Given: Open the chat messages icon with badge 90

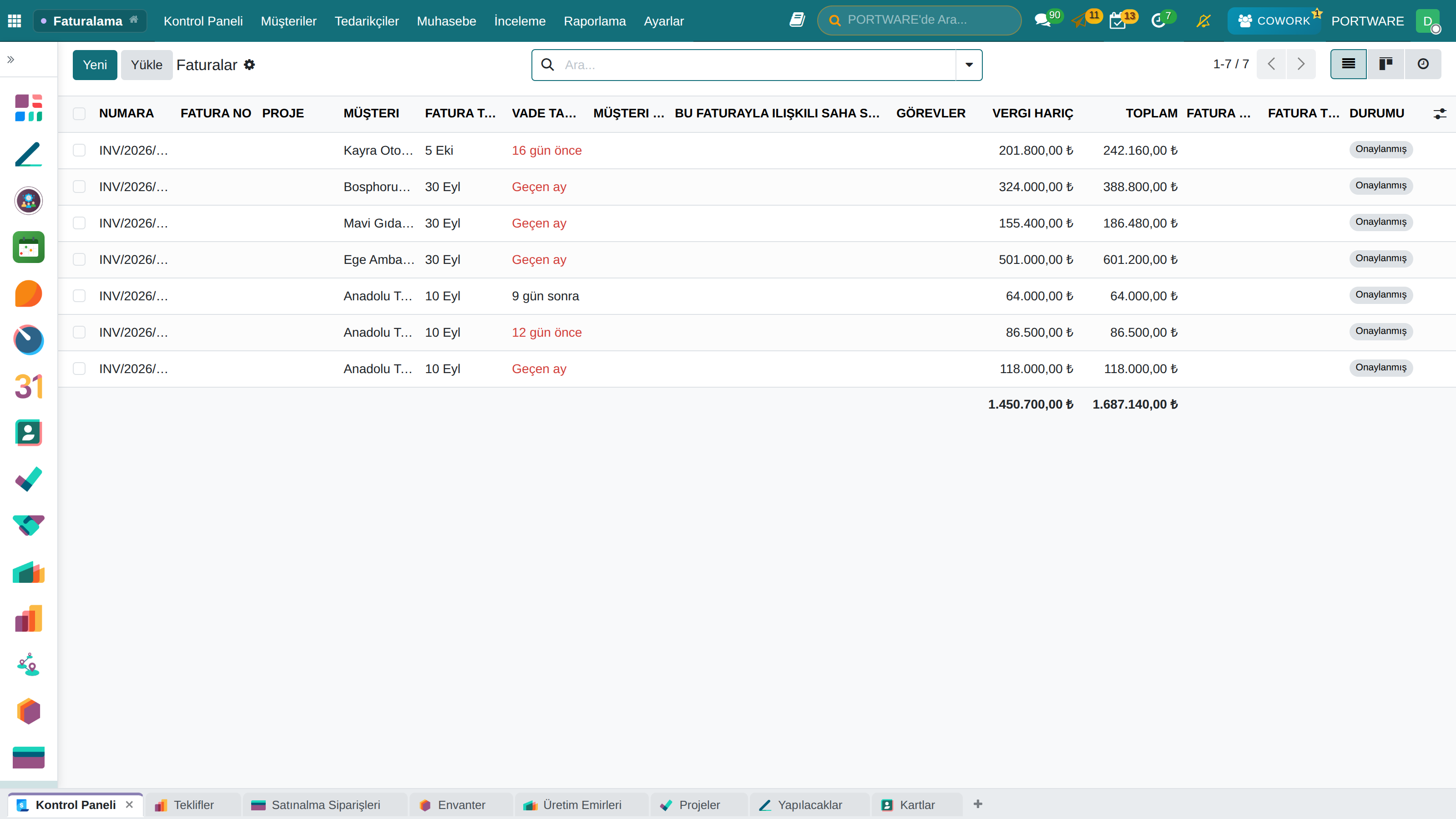Looking at the screenshot, I should pos(1042,21).
